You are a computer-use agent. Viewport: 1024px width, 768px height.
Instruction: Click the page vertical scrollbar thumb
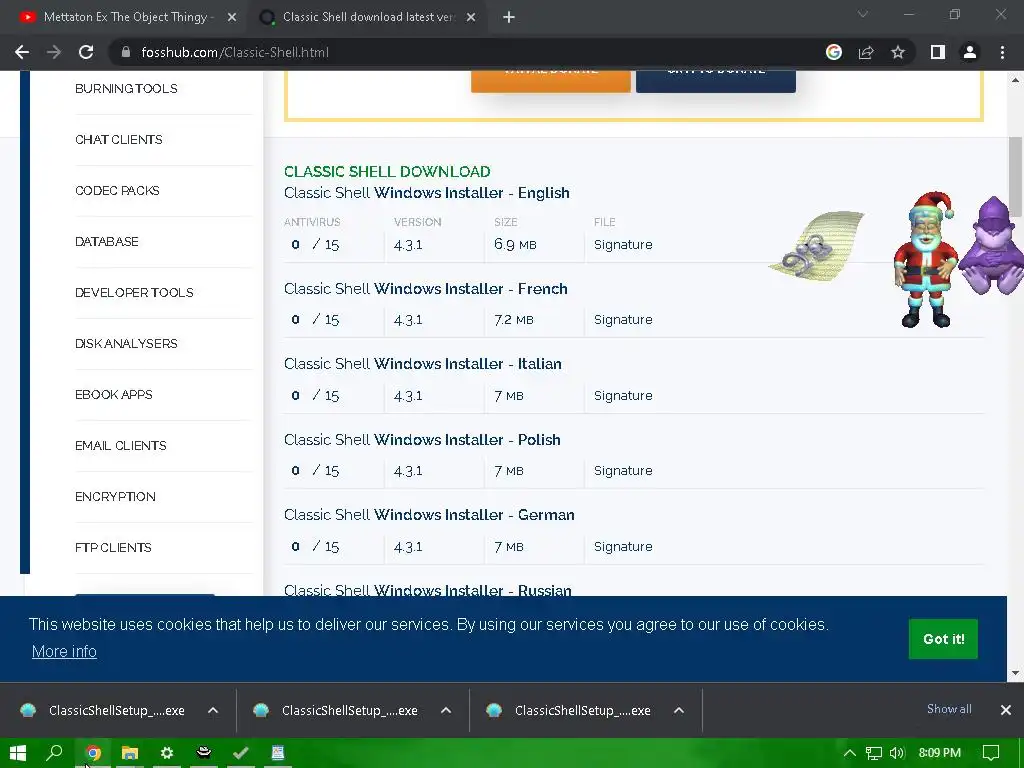1014,176
